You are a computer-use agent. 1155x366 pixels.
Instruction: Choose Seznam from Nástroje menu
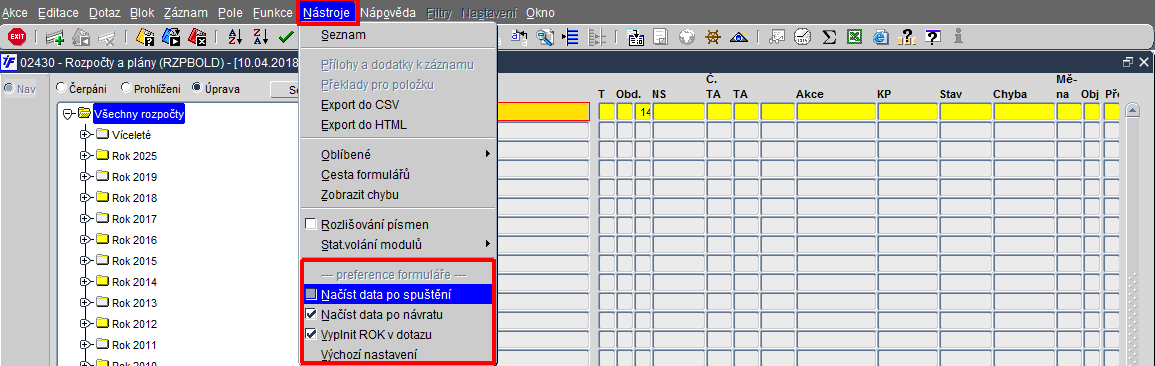(399, 35)
